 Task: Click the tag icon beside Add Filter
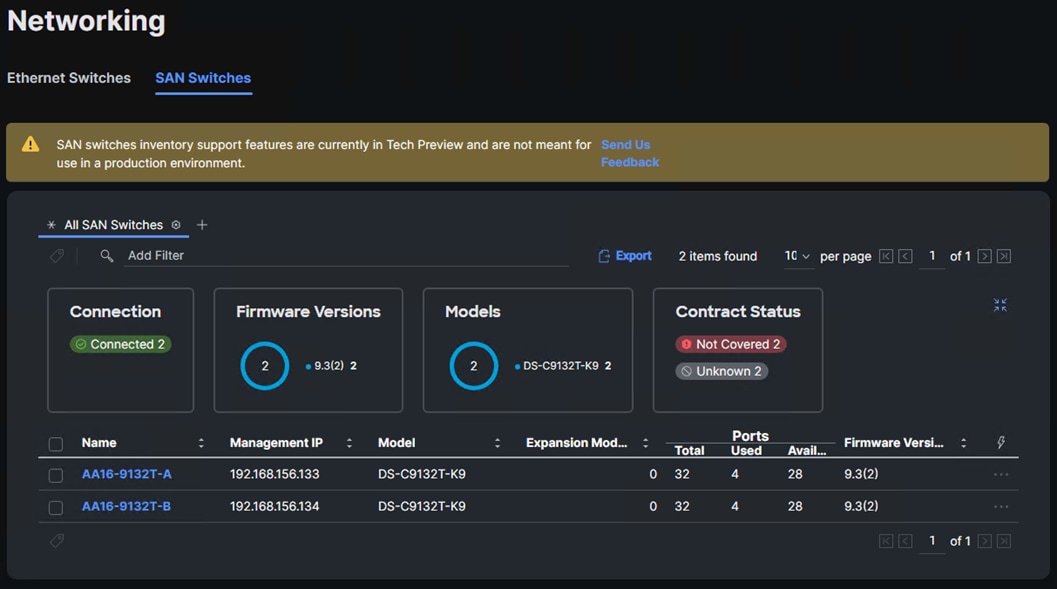click(x=57, y=256)
